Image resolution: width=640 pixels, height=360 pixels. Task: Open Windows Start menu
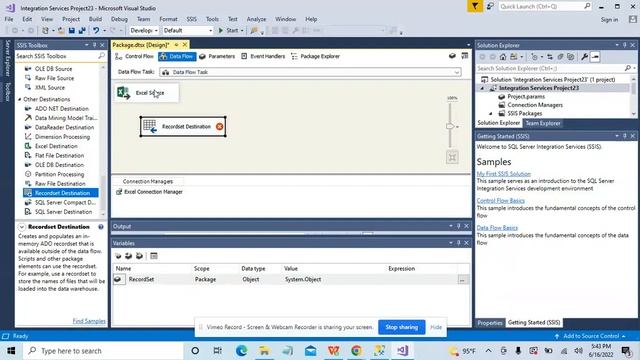[x=11, y=351]
